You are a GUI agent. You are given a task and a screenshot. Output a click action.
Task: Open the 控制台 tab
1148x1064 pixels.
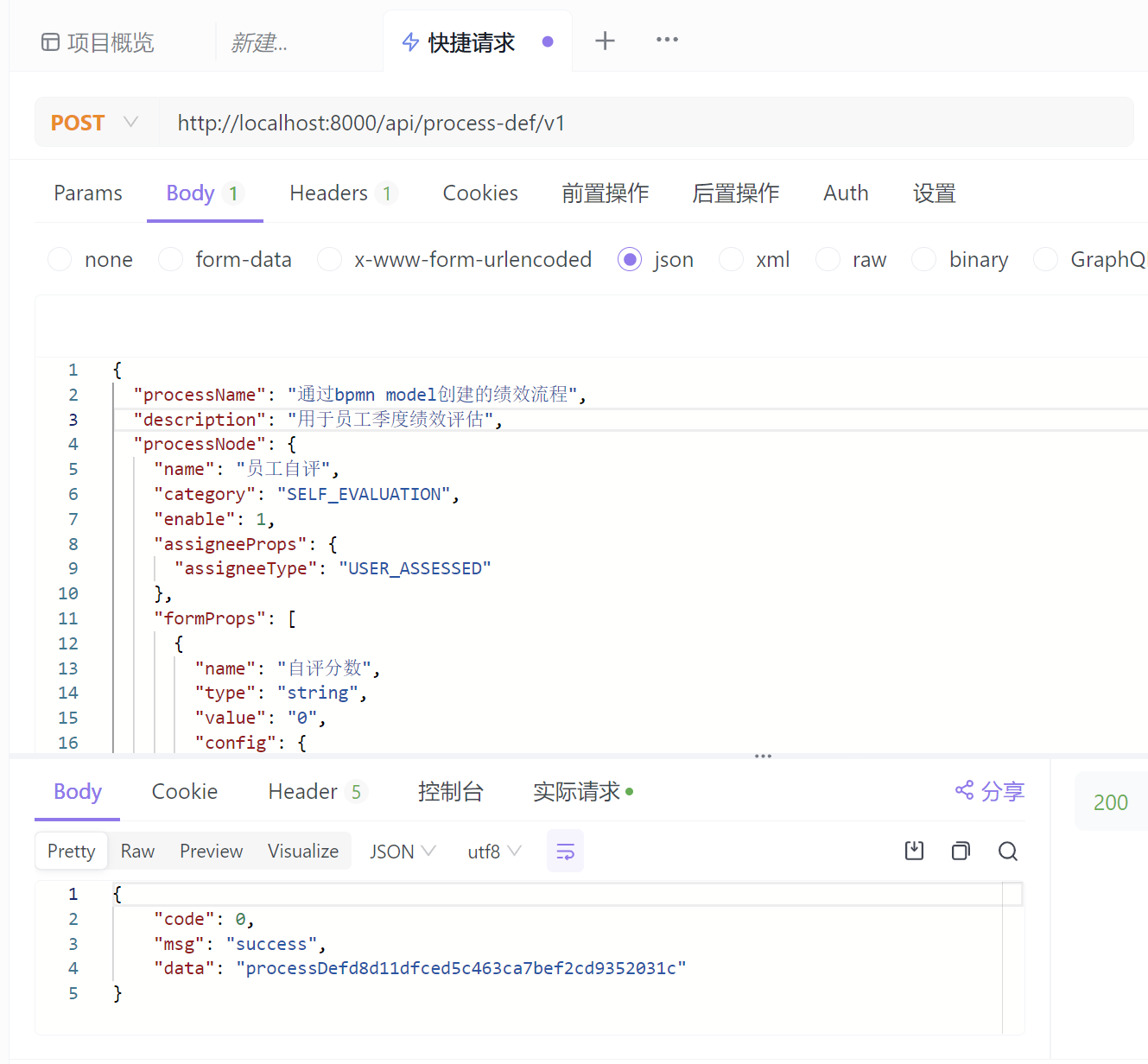click(450, 792)
